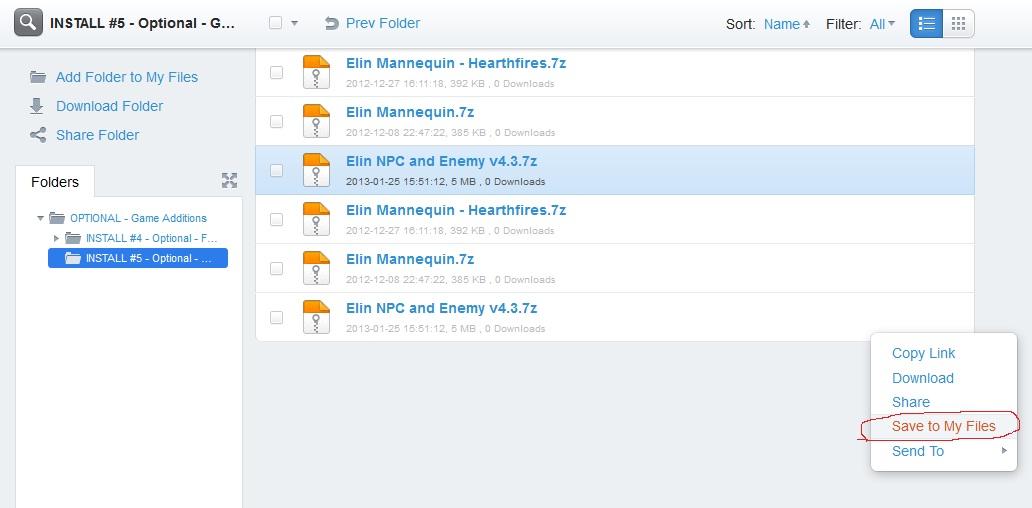
Task: Open the last Elin Mannequin.7z file link
Action: point(409,259)
